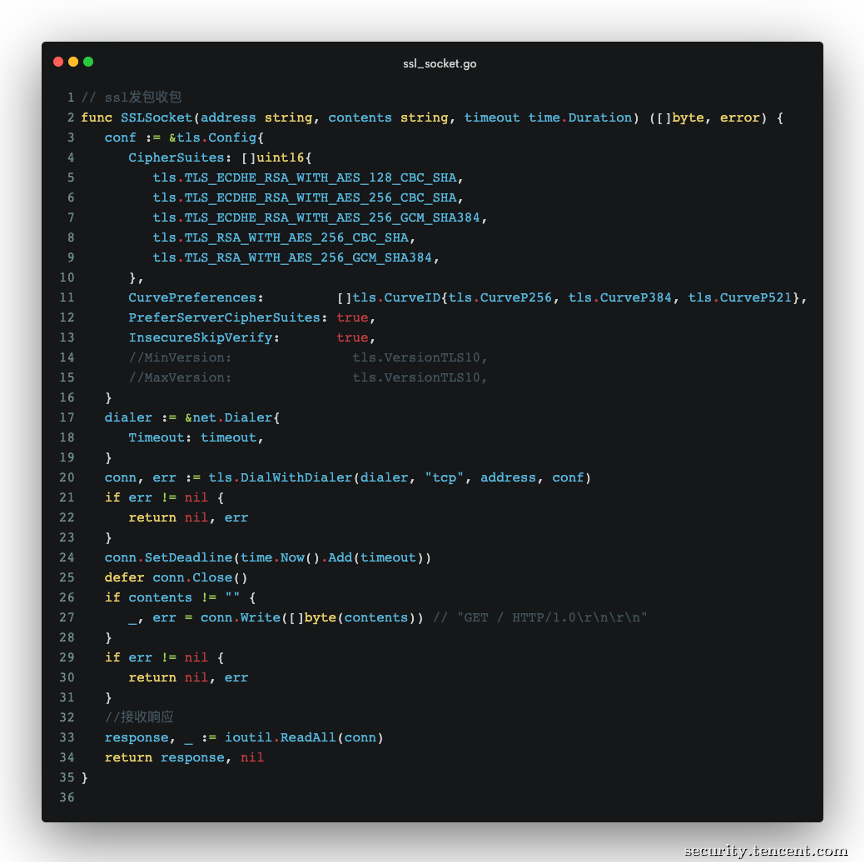Click the red close dot
This screenshot has width=864, height=862.
coord(58,62)
